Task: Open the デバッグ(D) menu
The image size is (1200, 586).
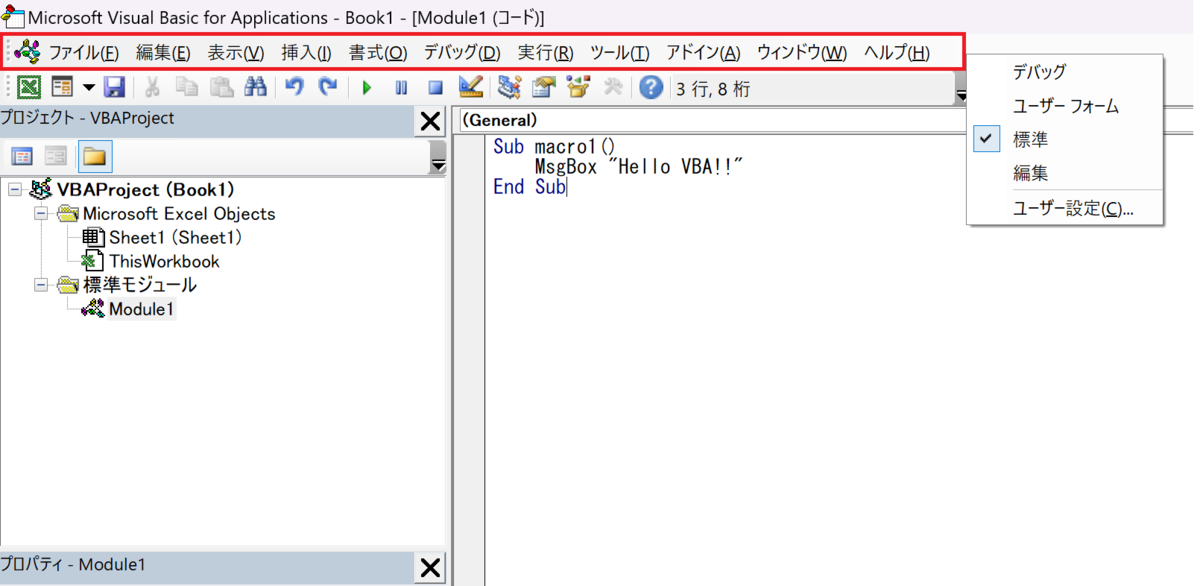Action: point(462,53)
